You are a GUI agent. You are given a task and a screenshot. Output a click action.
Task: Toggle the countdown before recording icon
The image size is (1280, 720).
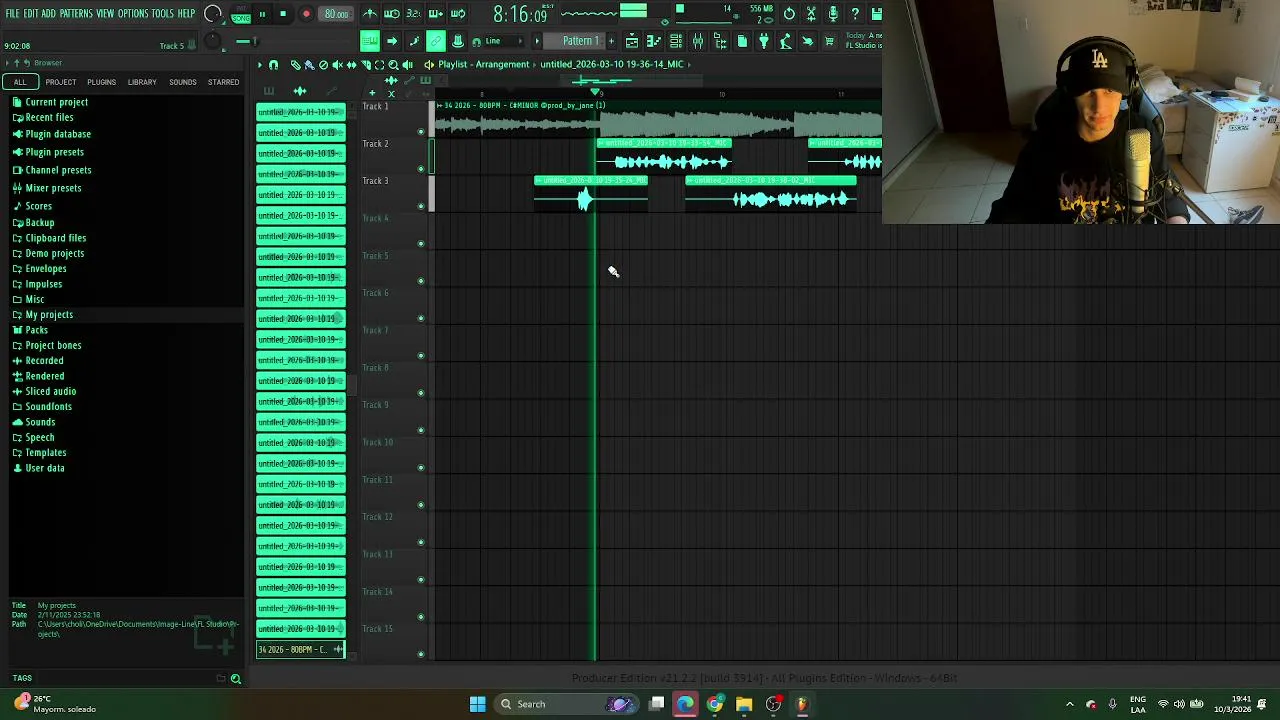click(x=414, y=14)
